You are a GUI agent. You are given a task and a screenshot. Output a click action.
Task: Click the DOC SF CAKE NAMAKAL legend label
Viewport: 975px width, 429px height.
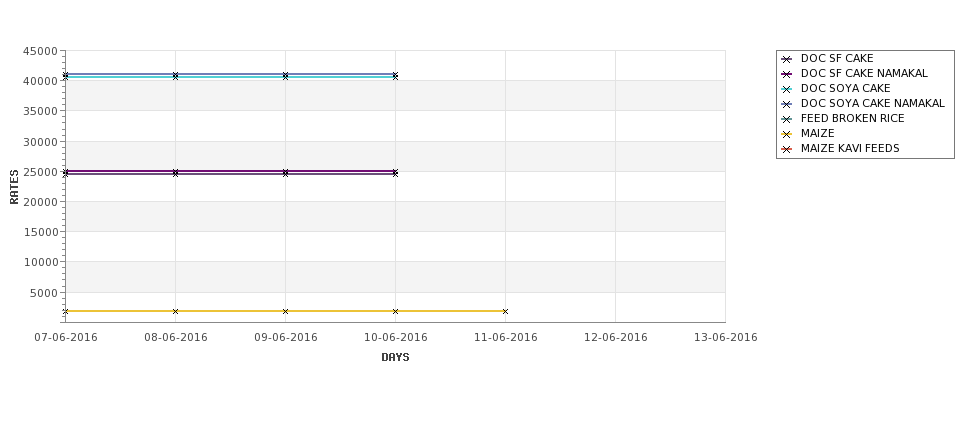tap(864, 73)
